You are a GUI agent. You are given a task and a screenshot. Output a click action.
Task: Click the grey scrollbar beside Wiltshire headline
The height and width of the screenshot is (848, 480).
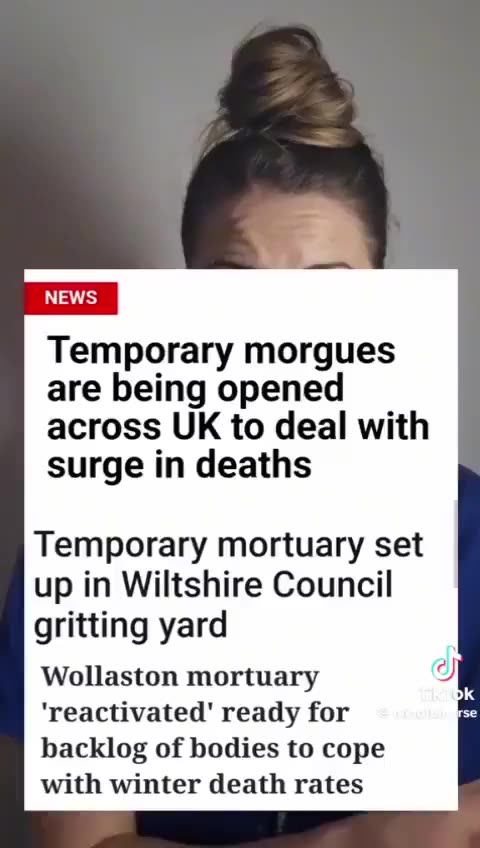[455, 544]
